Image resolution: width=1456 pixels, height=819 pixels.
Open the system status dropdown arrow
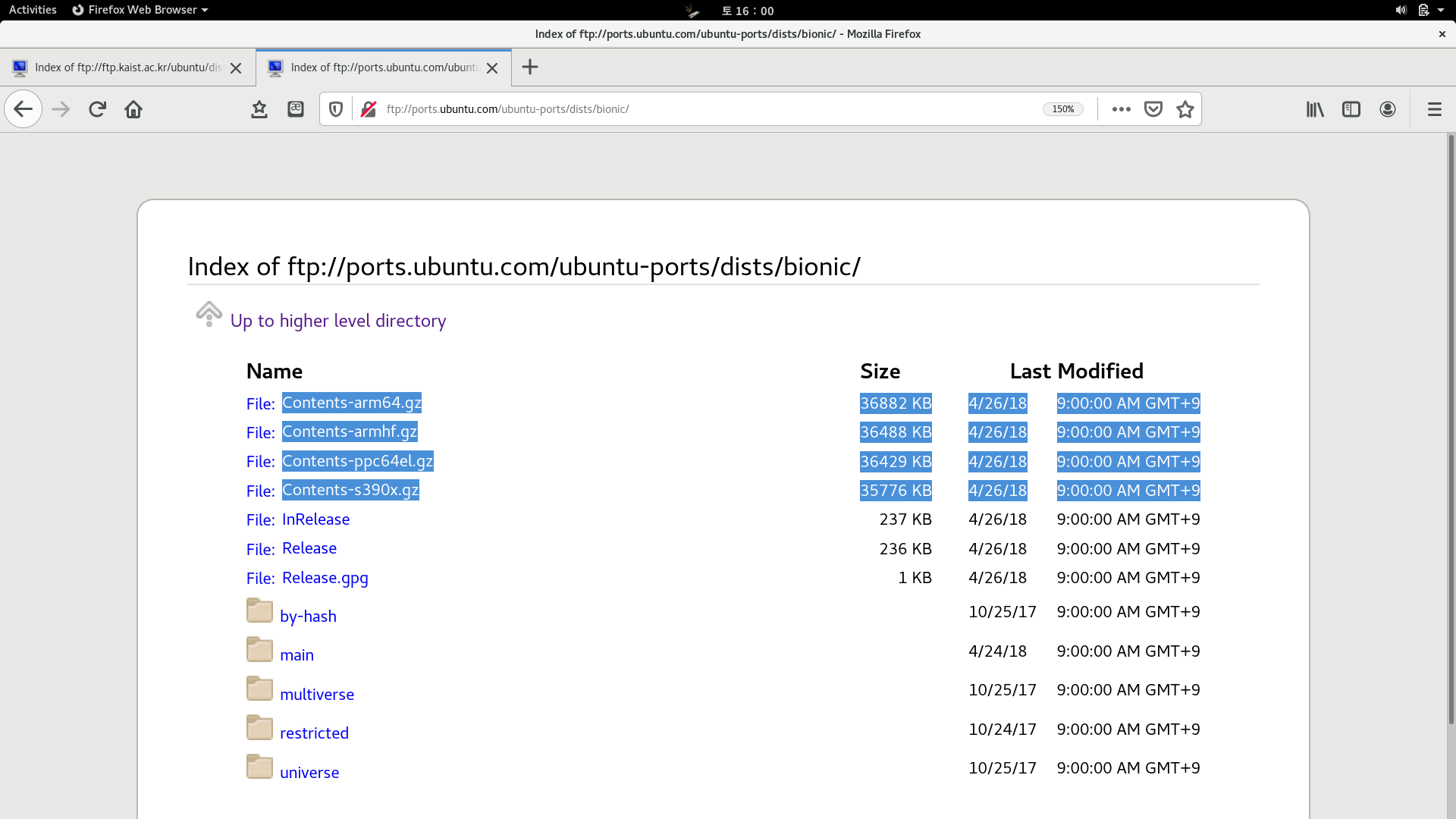(1441, 10)
